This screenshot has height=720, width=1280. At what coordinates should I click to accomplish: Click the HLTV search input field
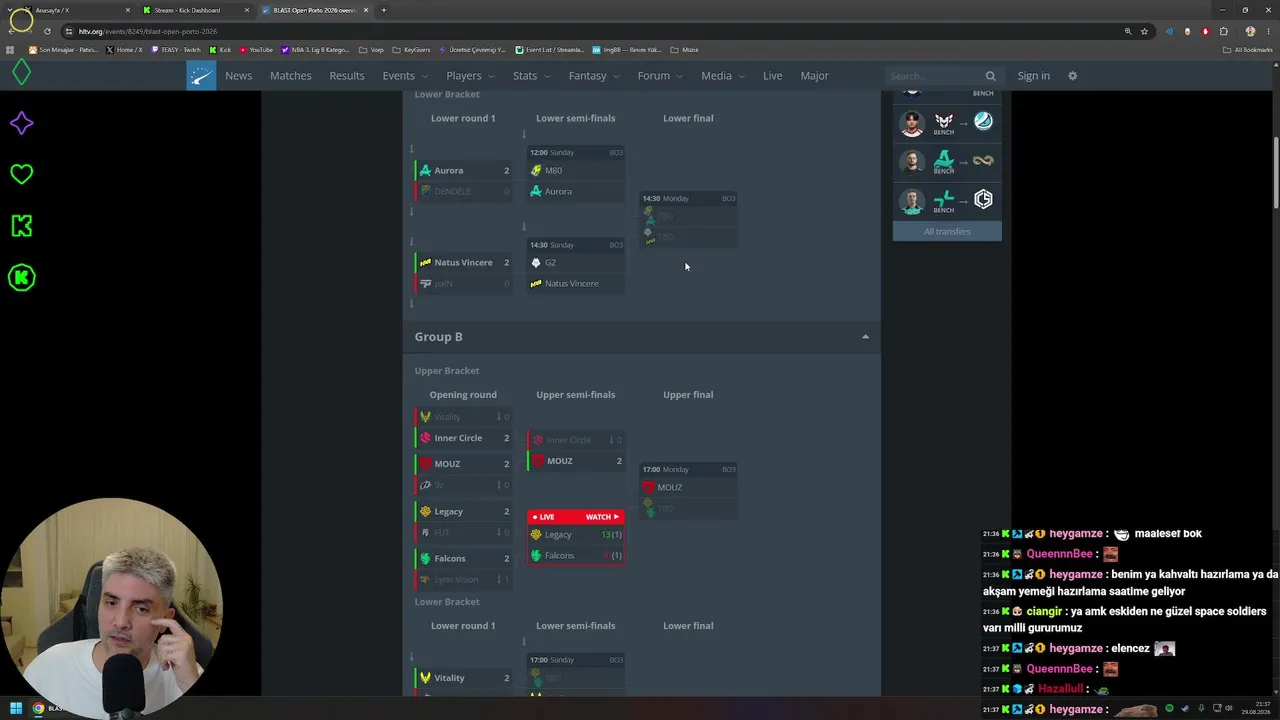[x=934, y=76]
